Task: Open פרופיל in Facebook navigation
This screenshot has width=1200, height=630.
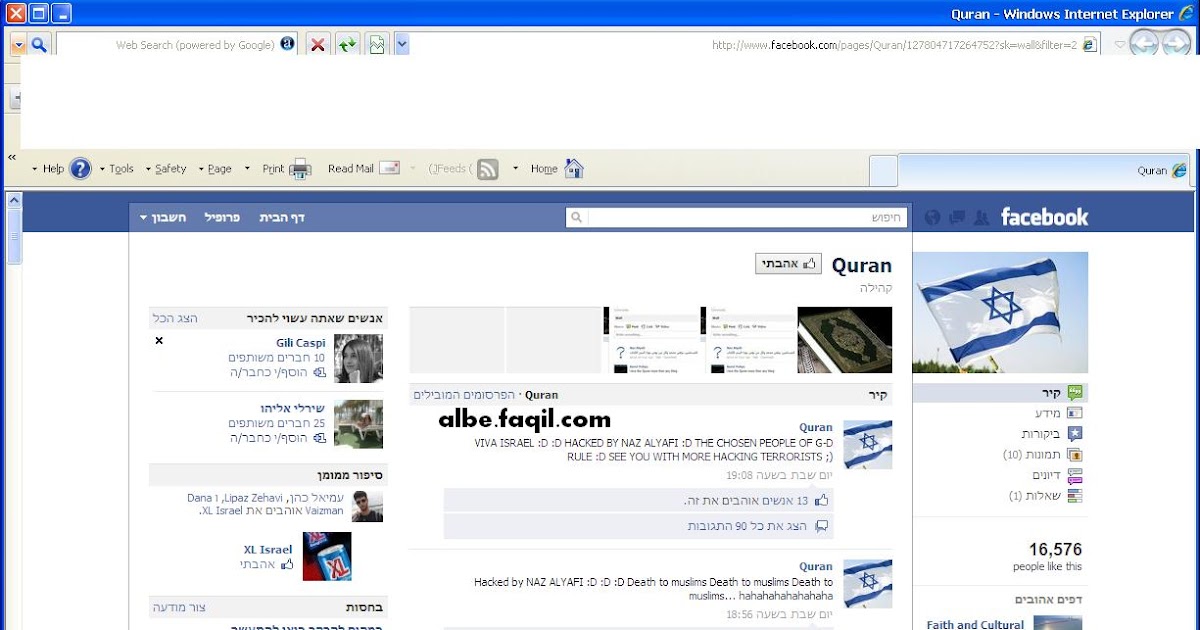Action: point(222,217)
